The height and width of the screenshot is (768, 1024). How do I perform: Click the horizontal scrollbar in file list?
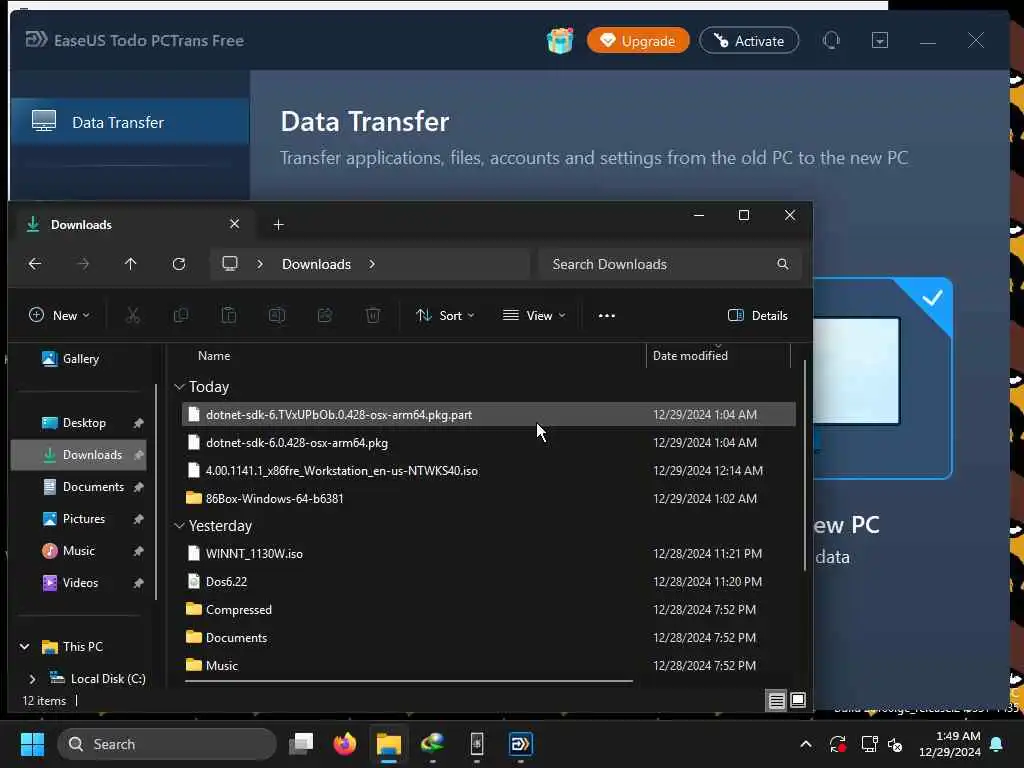tap(409, 681)
